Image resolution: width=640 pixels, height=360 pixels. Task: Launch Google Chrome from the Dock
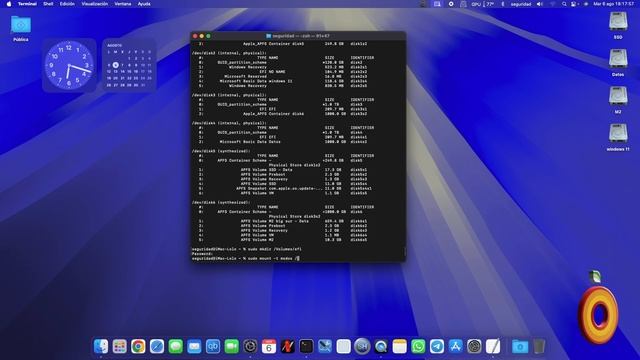(x=138, y=347)
